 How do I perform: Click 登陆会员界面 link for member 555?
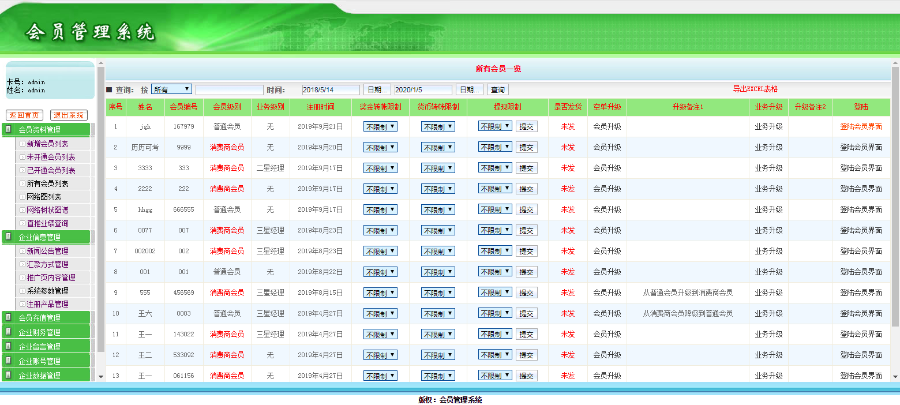tap(861, 293)
